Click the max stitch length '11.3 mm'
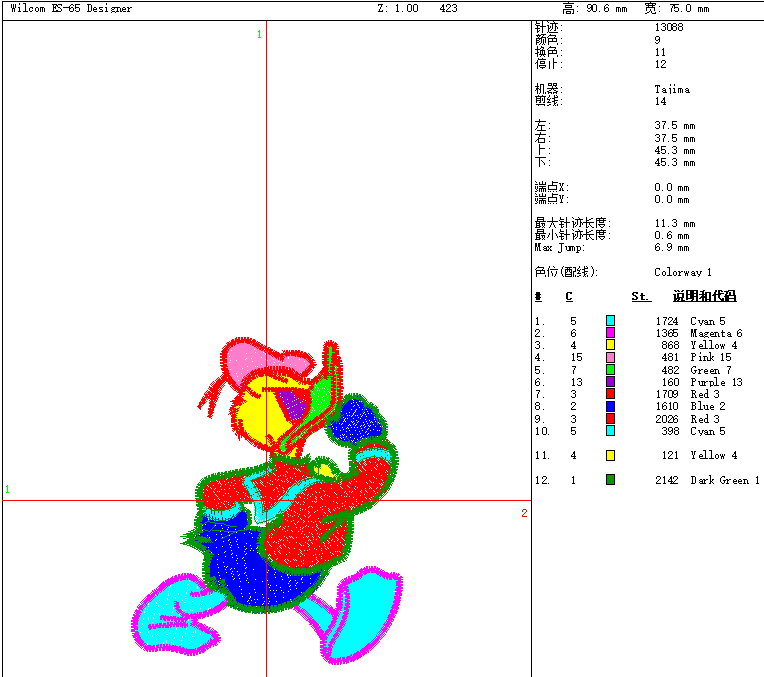 click(675, 223)
